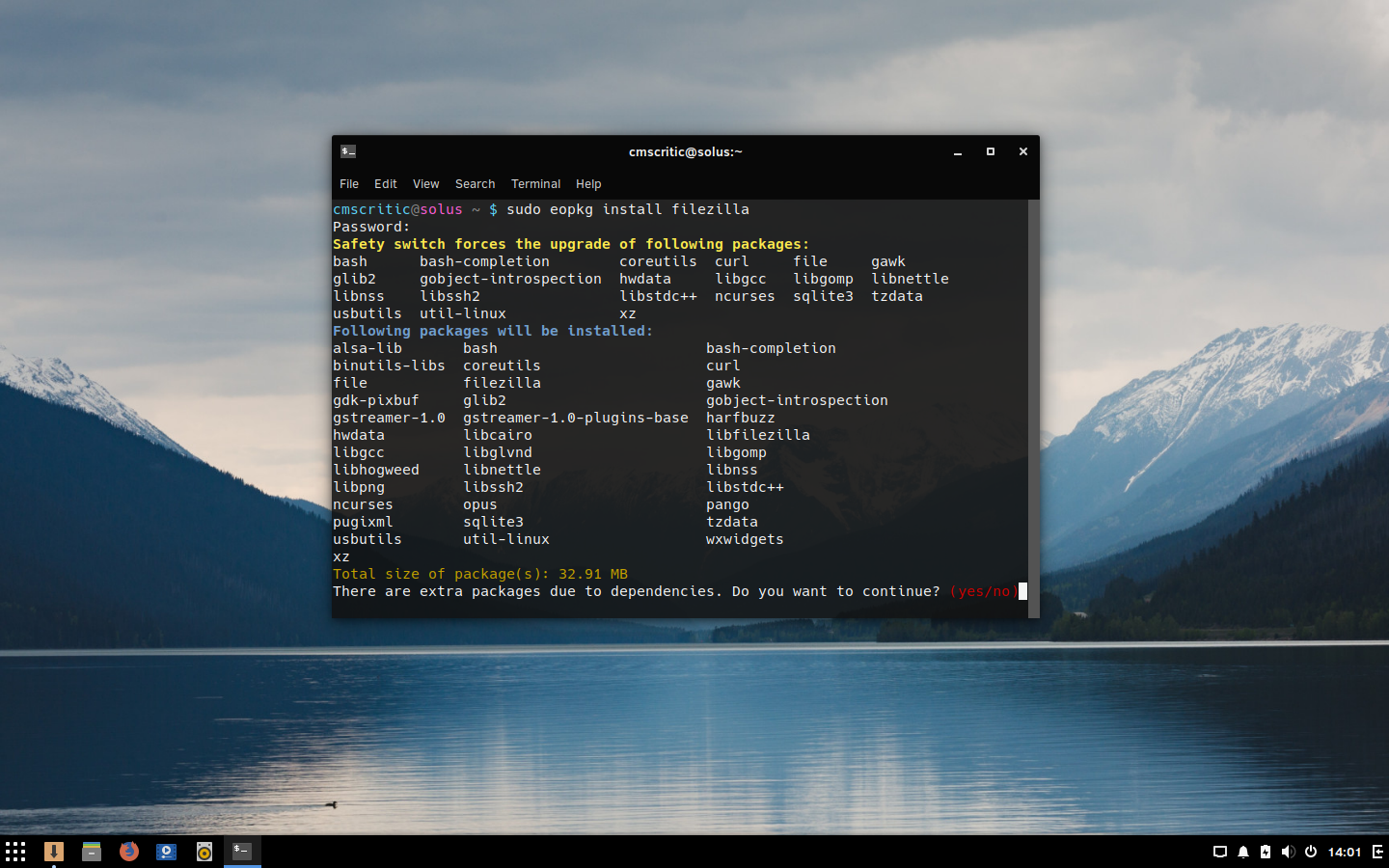Click 'libpng' package name

[x=359, y=487]
